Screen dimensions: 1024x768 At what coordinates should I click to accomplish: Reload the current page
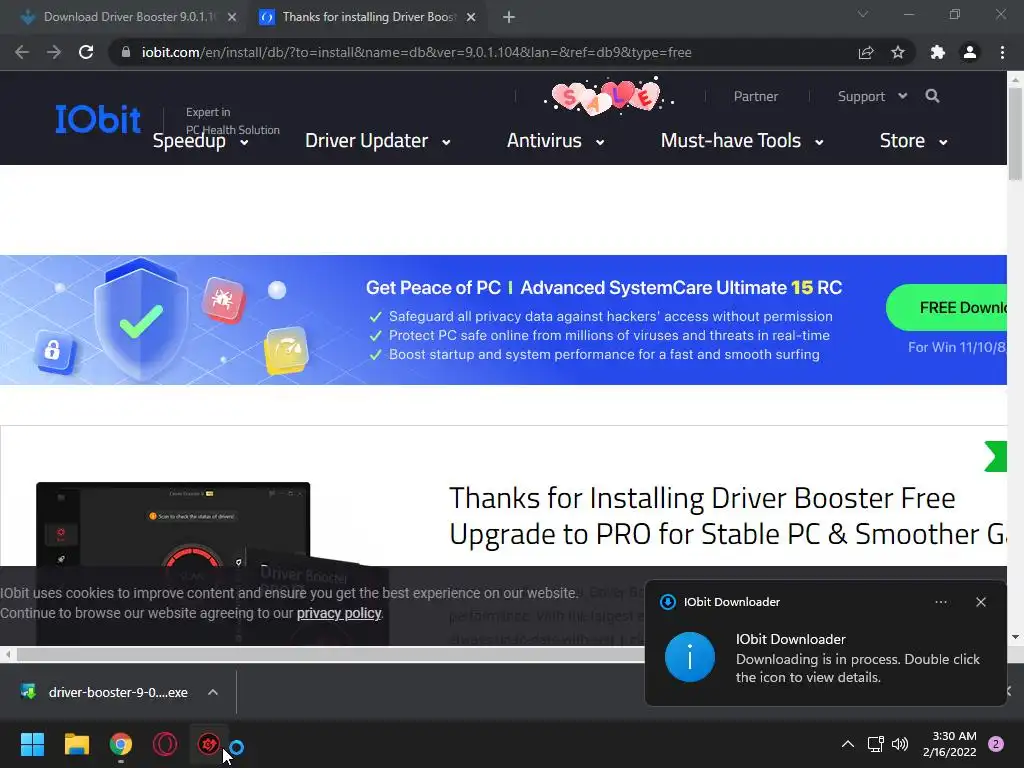(86, 52)
